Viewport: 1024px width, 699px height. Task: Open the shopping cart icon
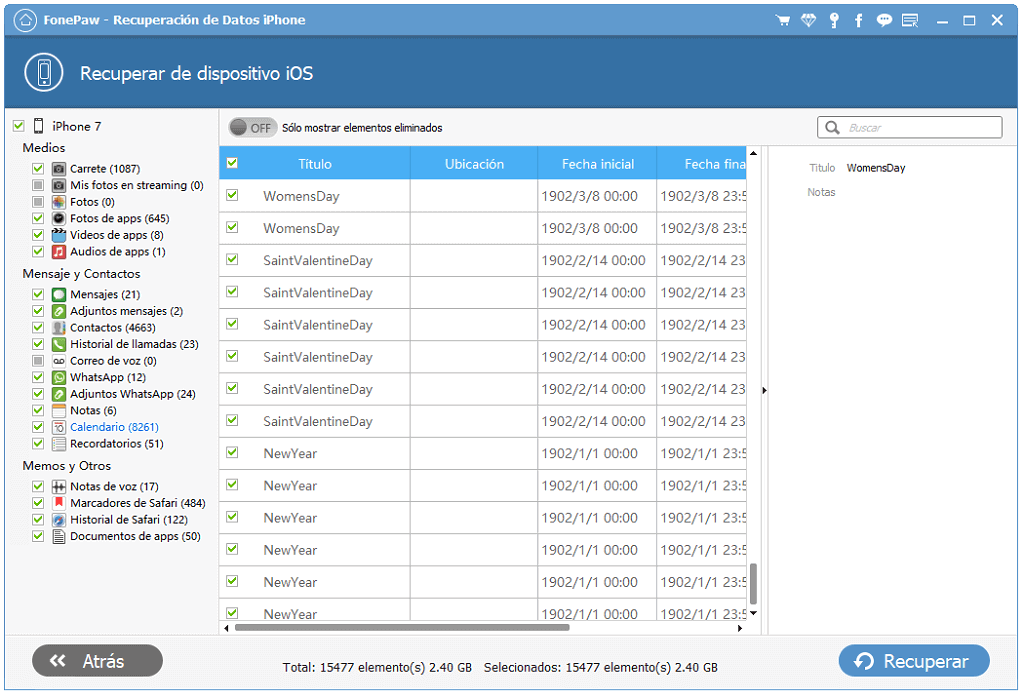(782, 20)
